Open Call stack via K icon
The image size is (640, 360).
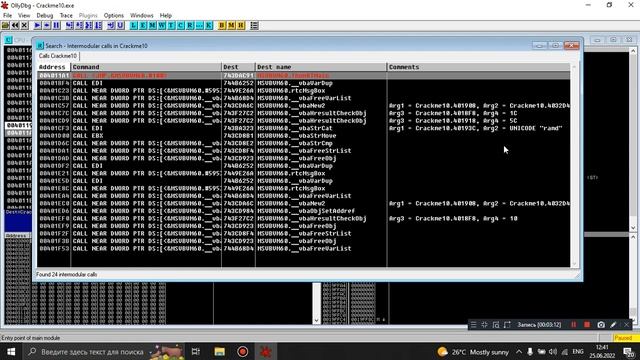(209, 25)
